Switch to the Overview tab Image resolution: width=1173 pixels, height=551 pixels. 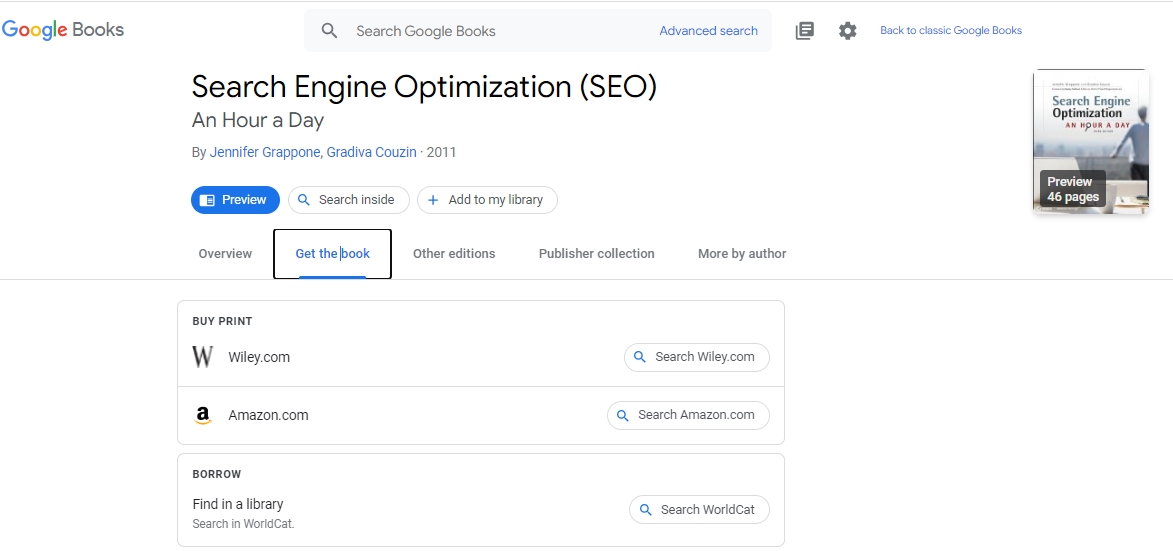tap(225, 254)
